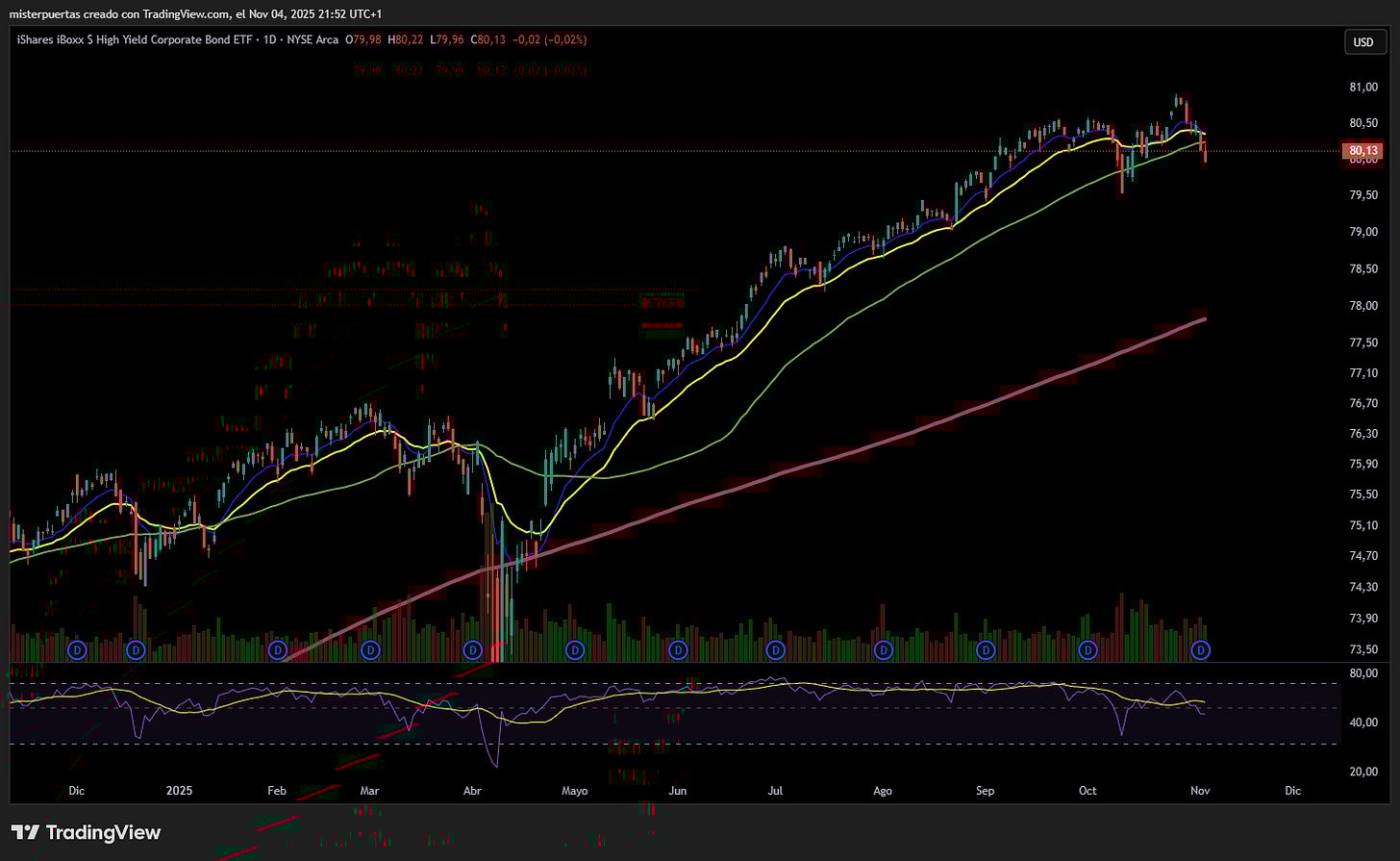The image size is (1400, 861).
Task: Click the 77,10 price axis label
Action: (x=1362, y=373)
